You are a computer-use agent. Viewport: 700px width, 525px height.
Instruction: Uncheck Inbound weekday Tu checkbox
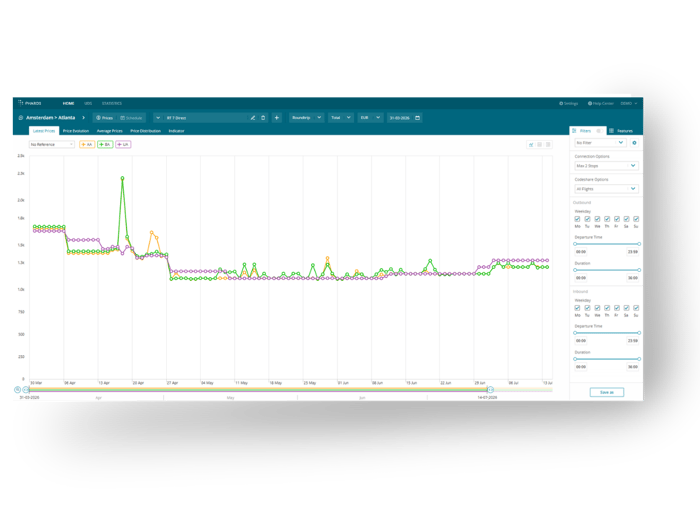click(x=587, y=308)
